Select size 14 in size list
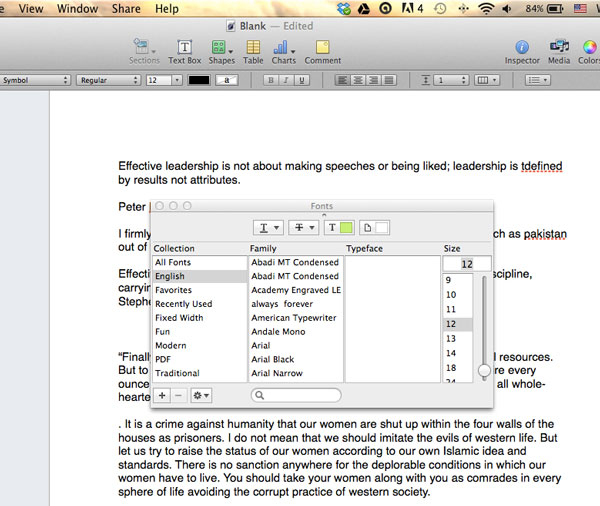600x506 pixels. click(458, 353)
